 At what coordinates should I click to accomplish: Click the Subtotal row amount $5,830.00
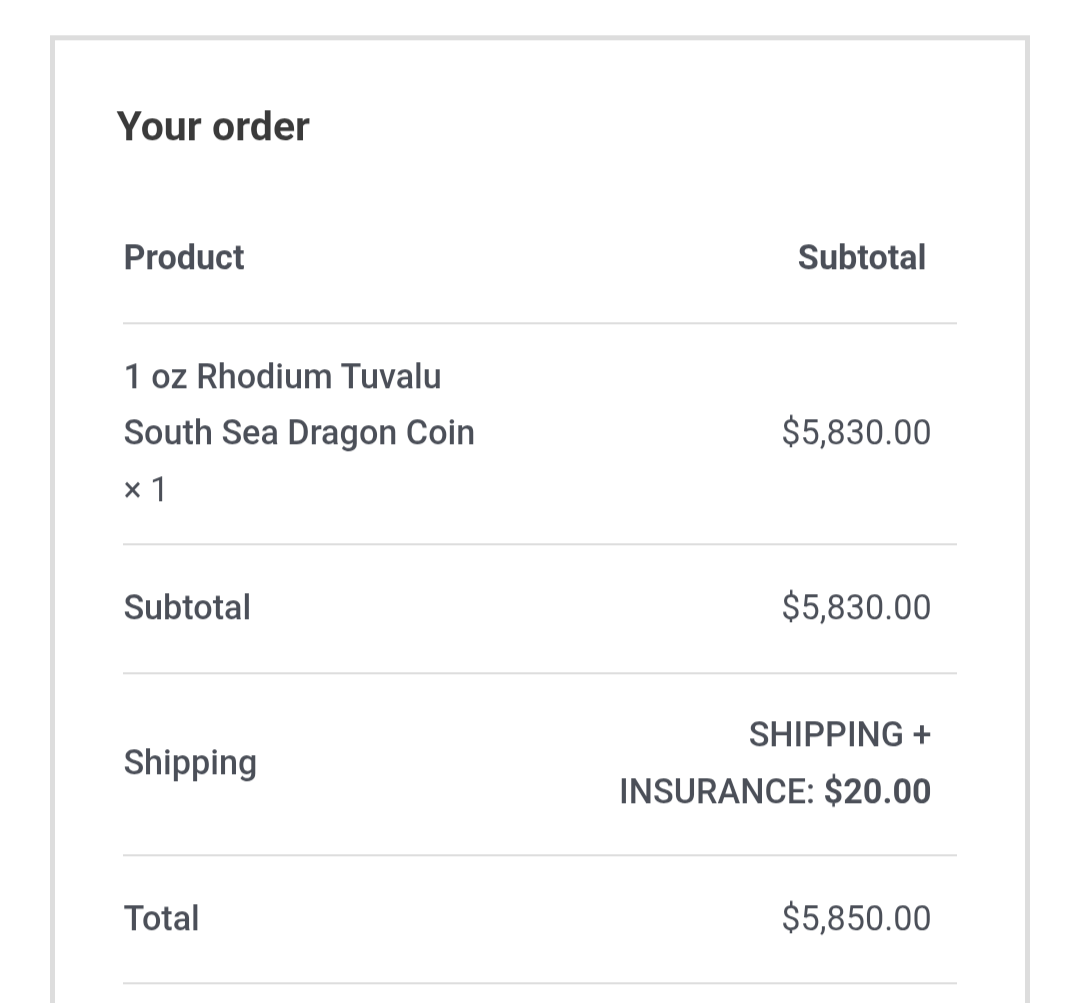[x=856, y=608]
